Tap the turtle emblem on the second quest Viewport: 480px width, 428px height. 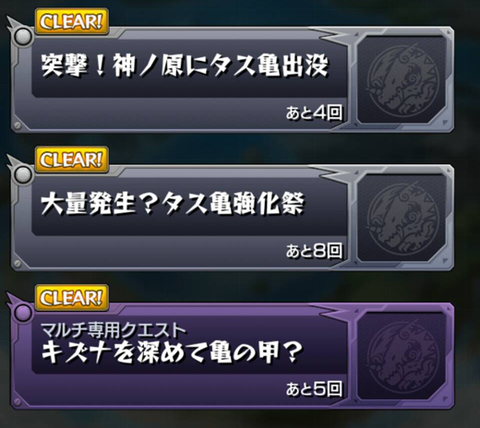402,218
